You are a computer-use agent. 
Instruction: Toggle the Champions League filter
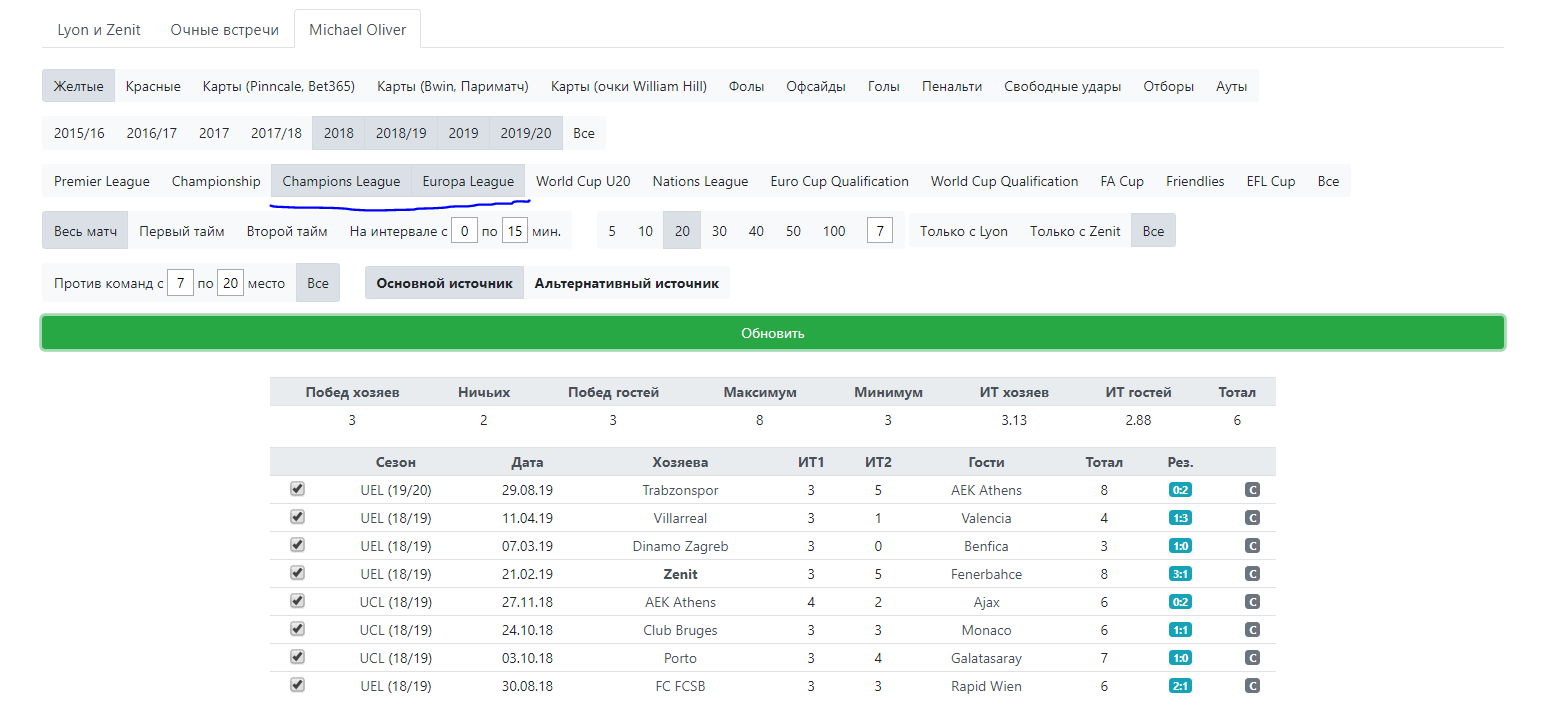tap(341, 181)
